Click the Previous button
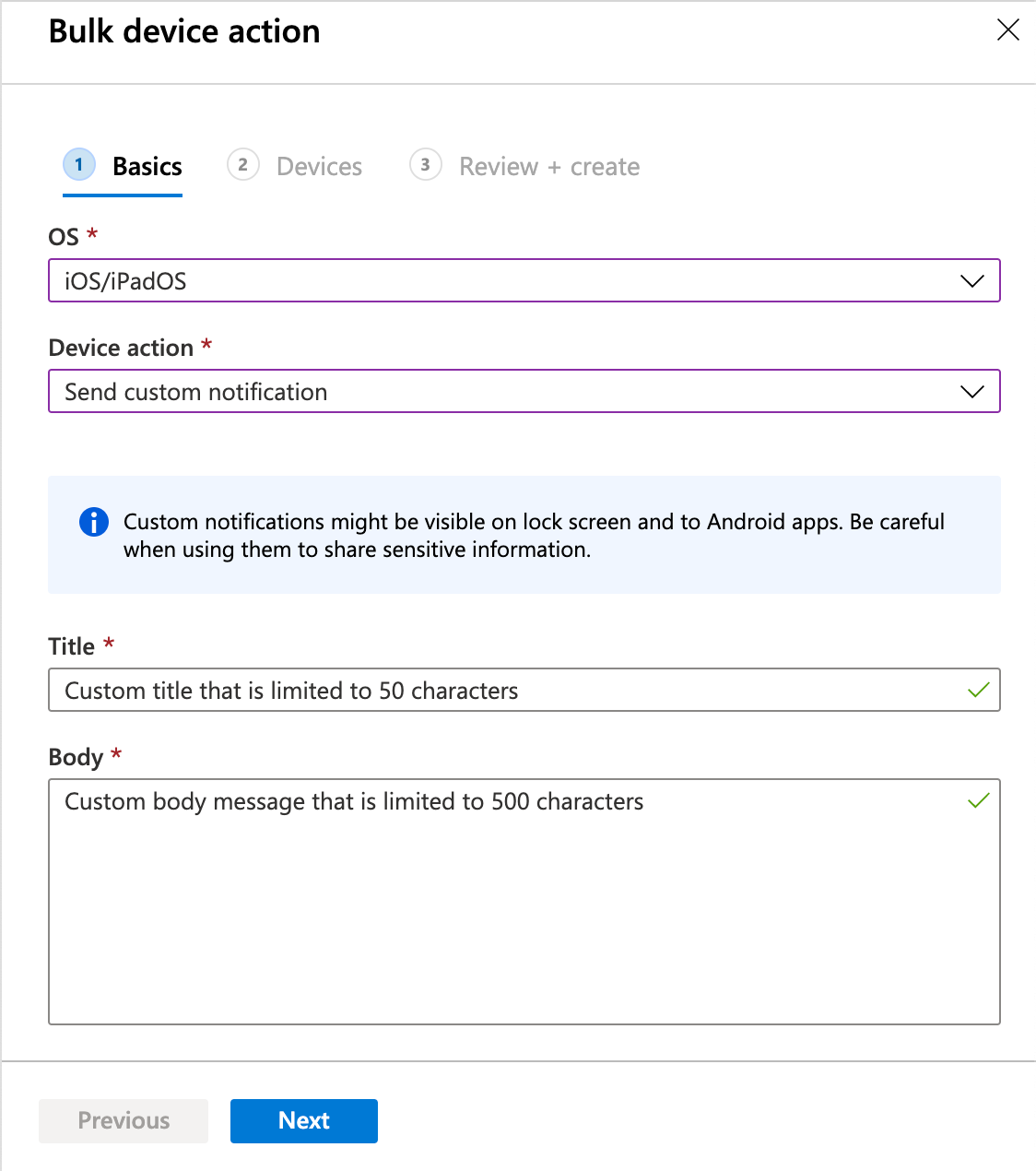The width and height of the screenshot is (1036, 1171). pyautogui.click(x=123, y=1120)
